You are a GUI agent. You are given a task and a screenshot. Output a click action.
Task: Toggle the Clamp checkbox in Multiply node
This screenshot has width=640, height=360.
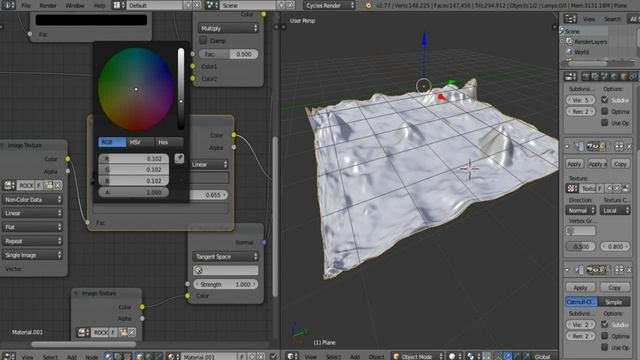(x=203, y=40)
